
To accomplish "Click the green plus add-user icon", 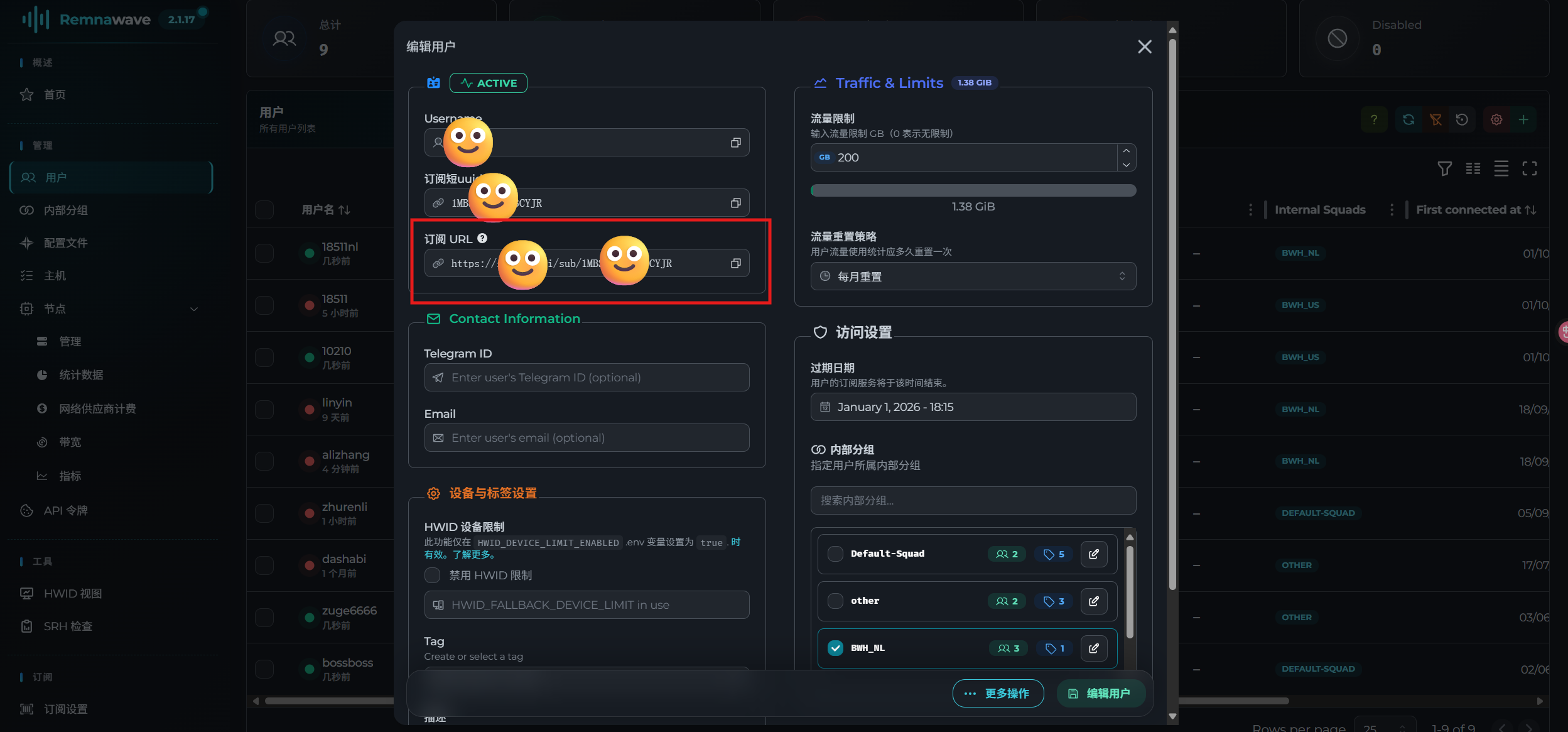I will pyautogui.click(x=1523, y=119).
